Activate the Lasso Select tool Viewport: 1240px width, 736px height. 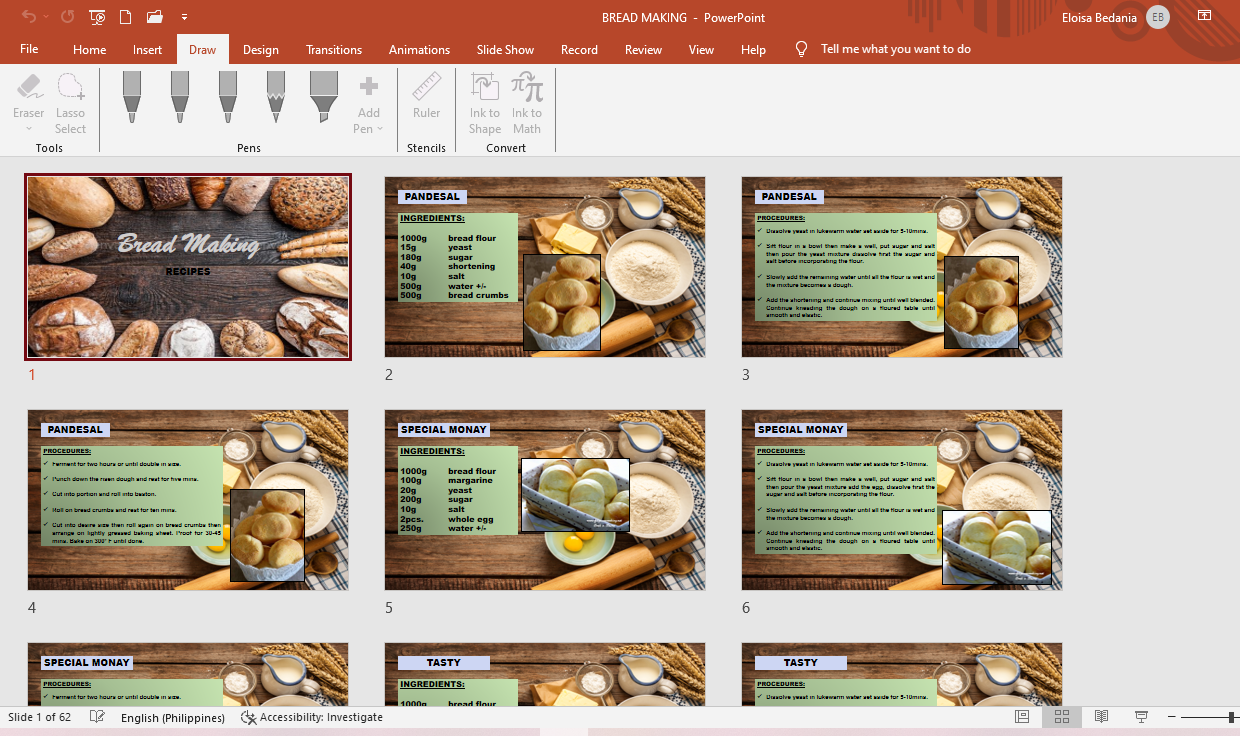(x=70, y=102)
